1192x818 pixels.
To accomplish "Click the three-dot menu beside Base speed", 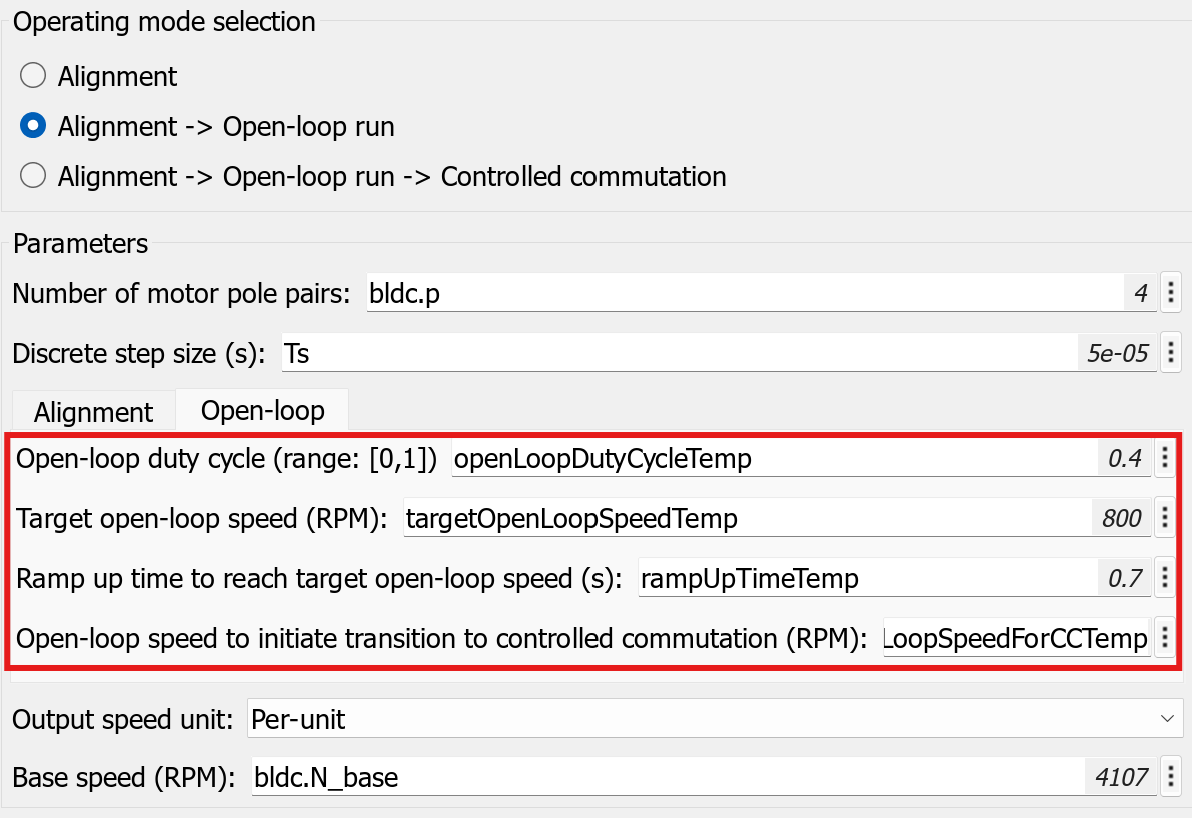I will tap(1170, 777).
